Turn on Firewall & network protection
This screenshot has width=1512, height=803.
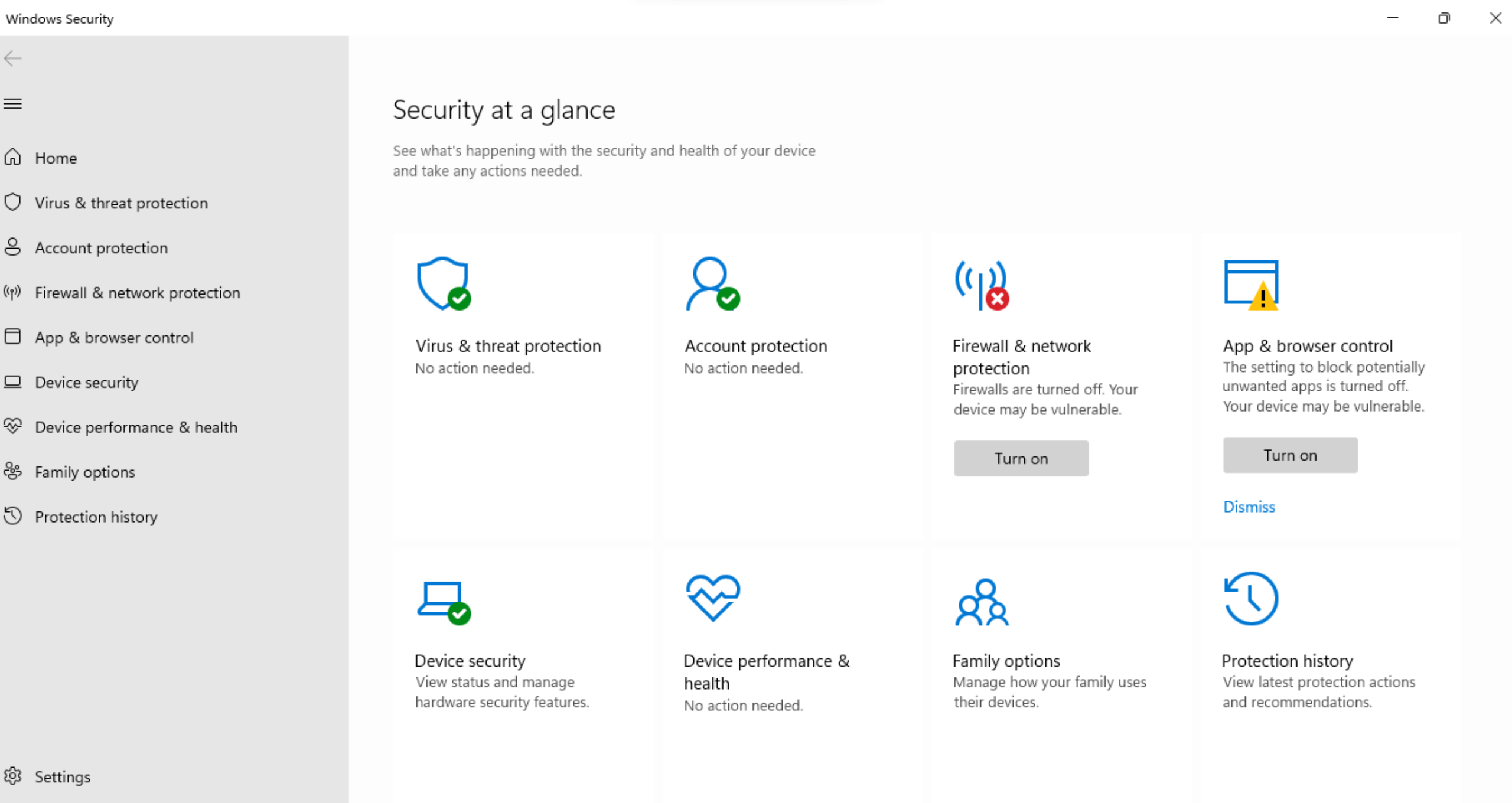[1021, 458]
